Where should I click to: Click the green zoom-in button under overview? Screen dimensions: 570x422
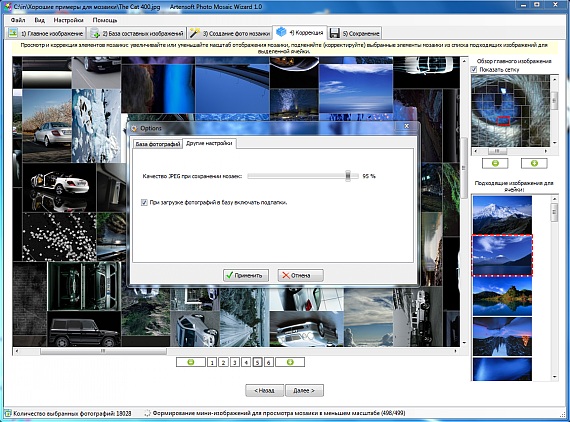[534, 164]
